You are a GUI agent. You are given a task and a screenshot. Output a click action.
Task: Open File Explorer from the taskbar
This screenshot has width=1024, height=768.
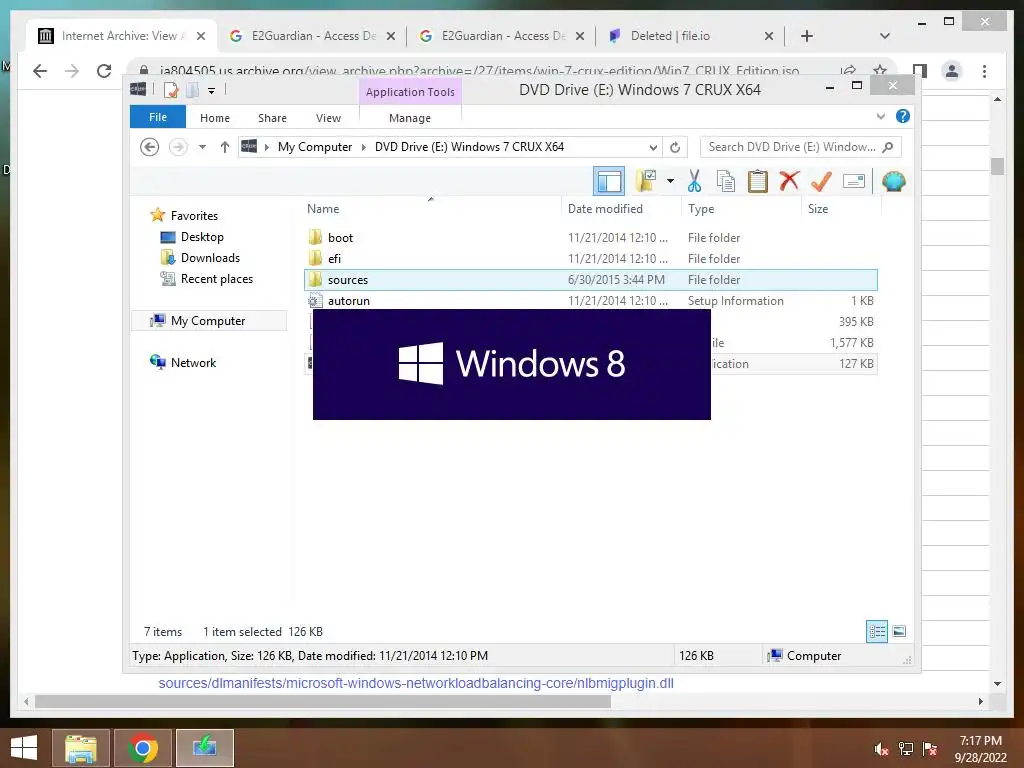pos(80,748)
